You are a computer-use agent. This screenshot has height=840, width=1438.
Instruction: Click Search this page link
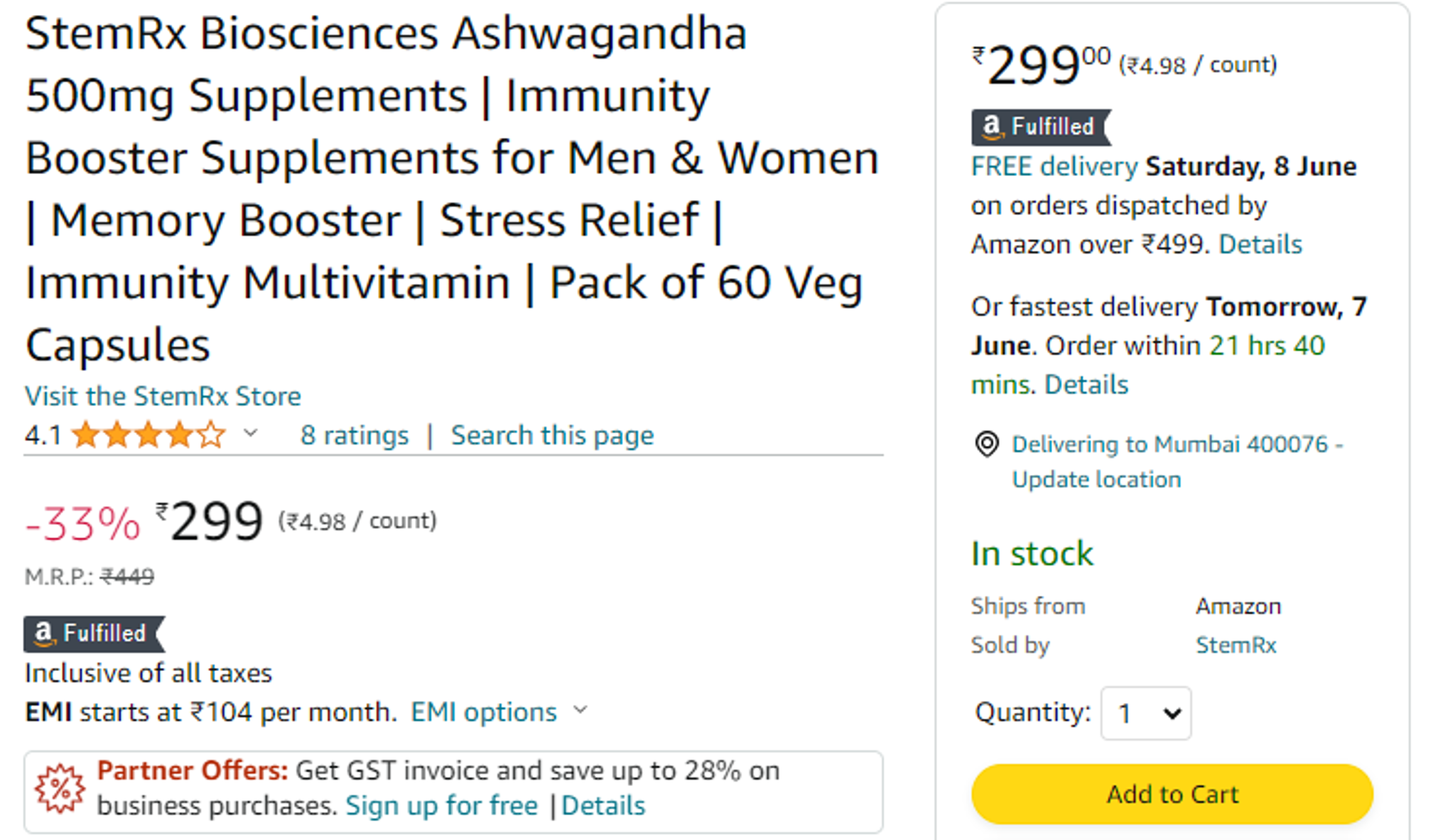552,435
